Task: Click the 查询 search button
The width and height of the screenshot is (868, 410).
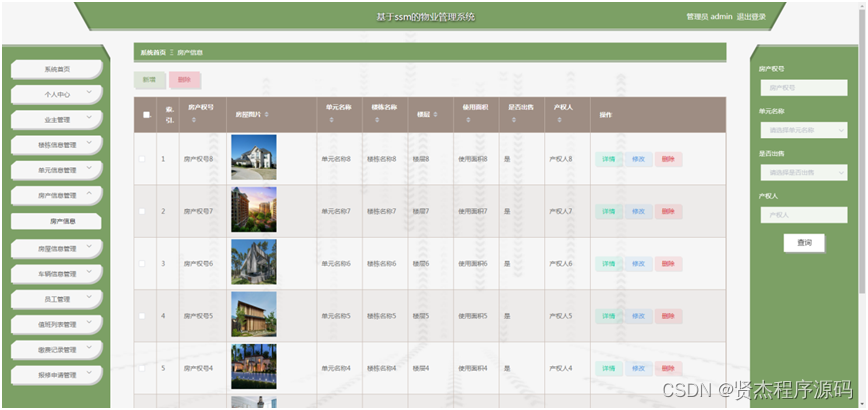Action: 804,243
